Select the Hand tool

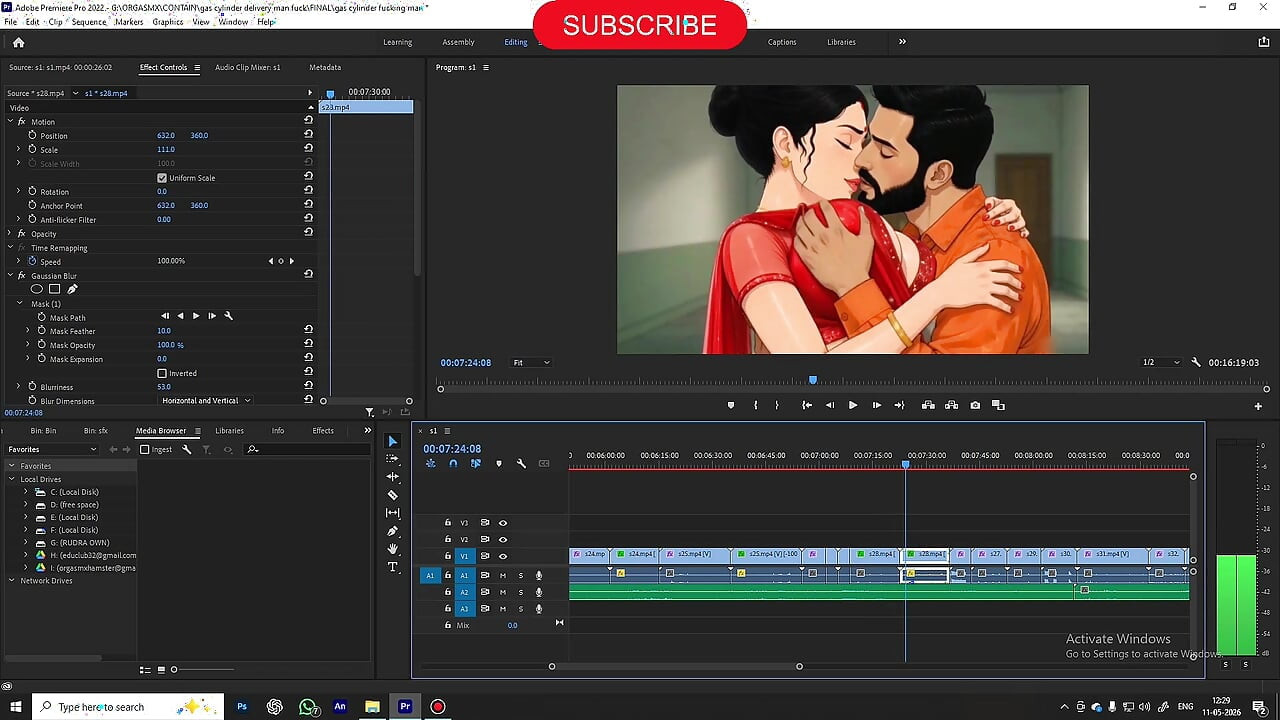pos(392,549)
